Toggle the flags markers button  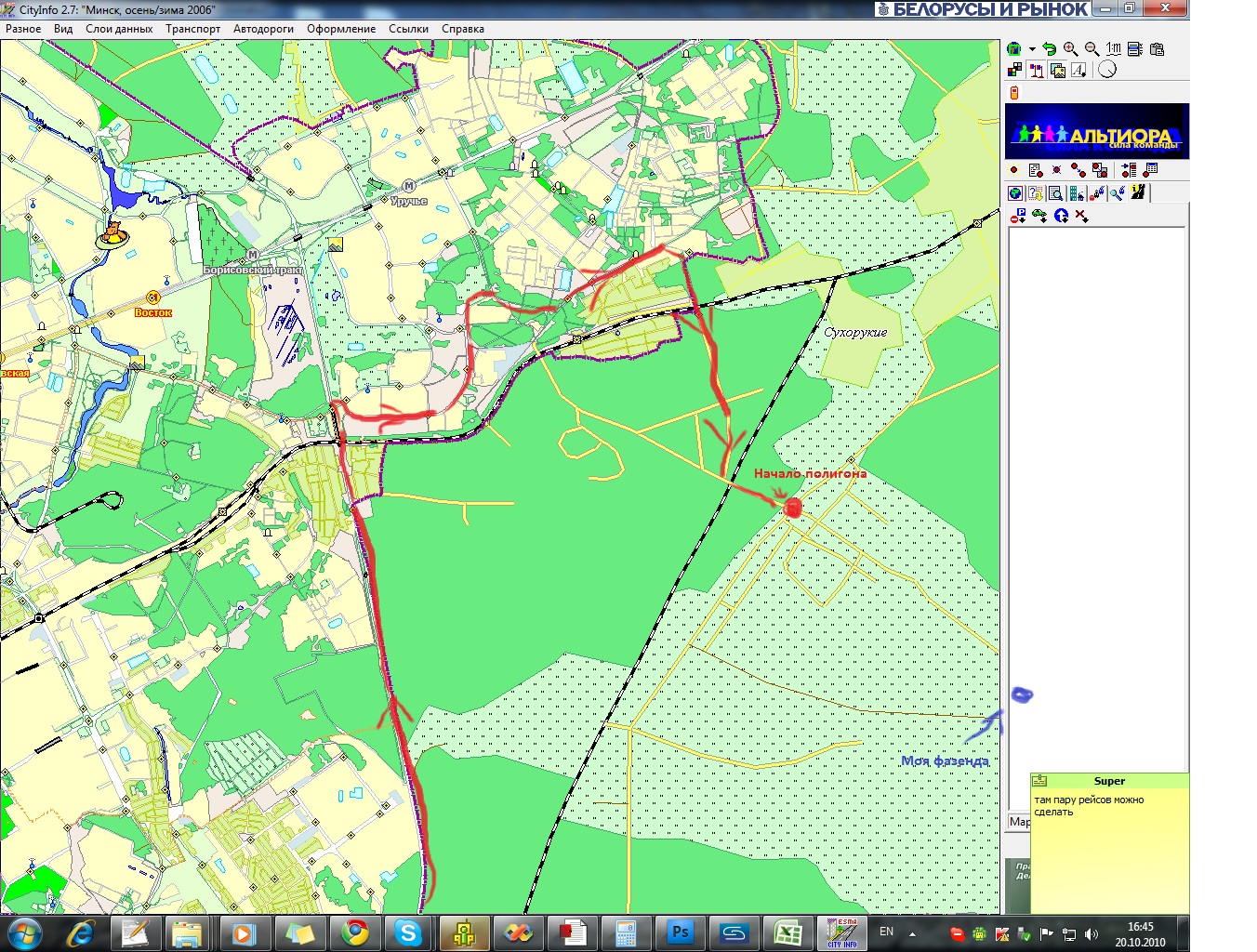1036,70
